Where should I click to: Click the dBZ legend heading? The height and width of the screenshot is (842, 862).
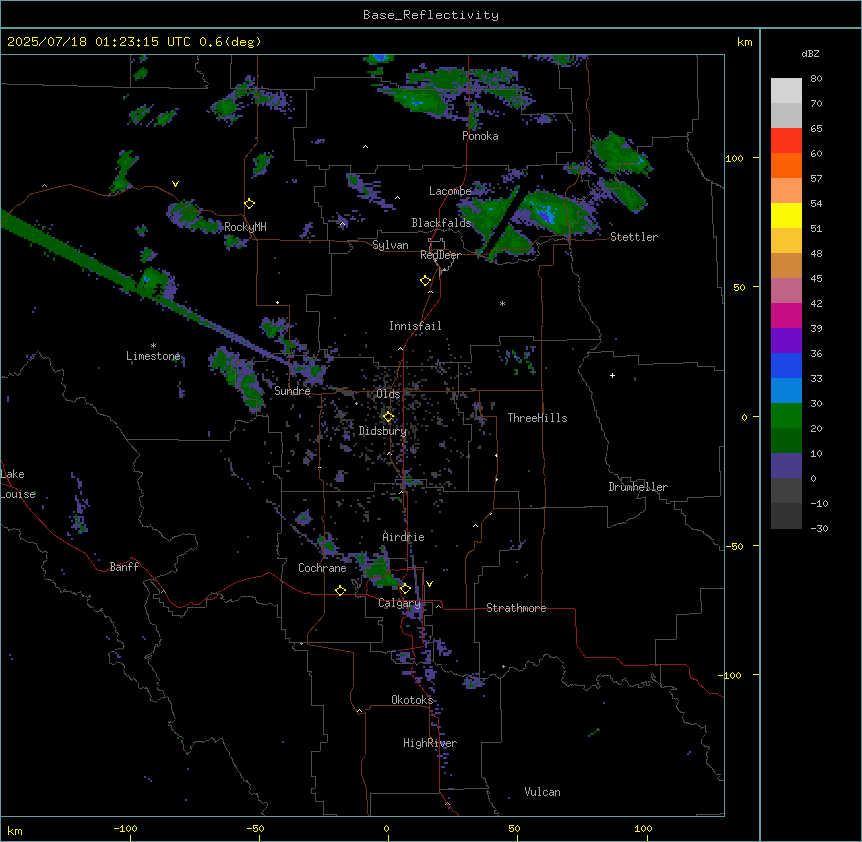tap(810, 53)
